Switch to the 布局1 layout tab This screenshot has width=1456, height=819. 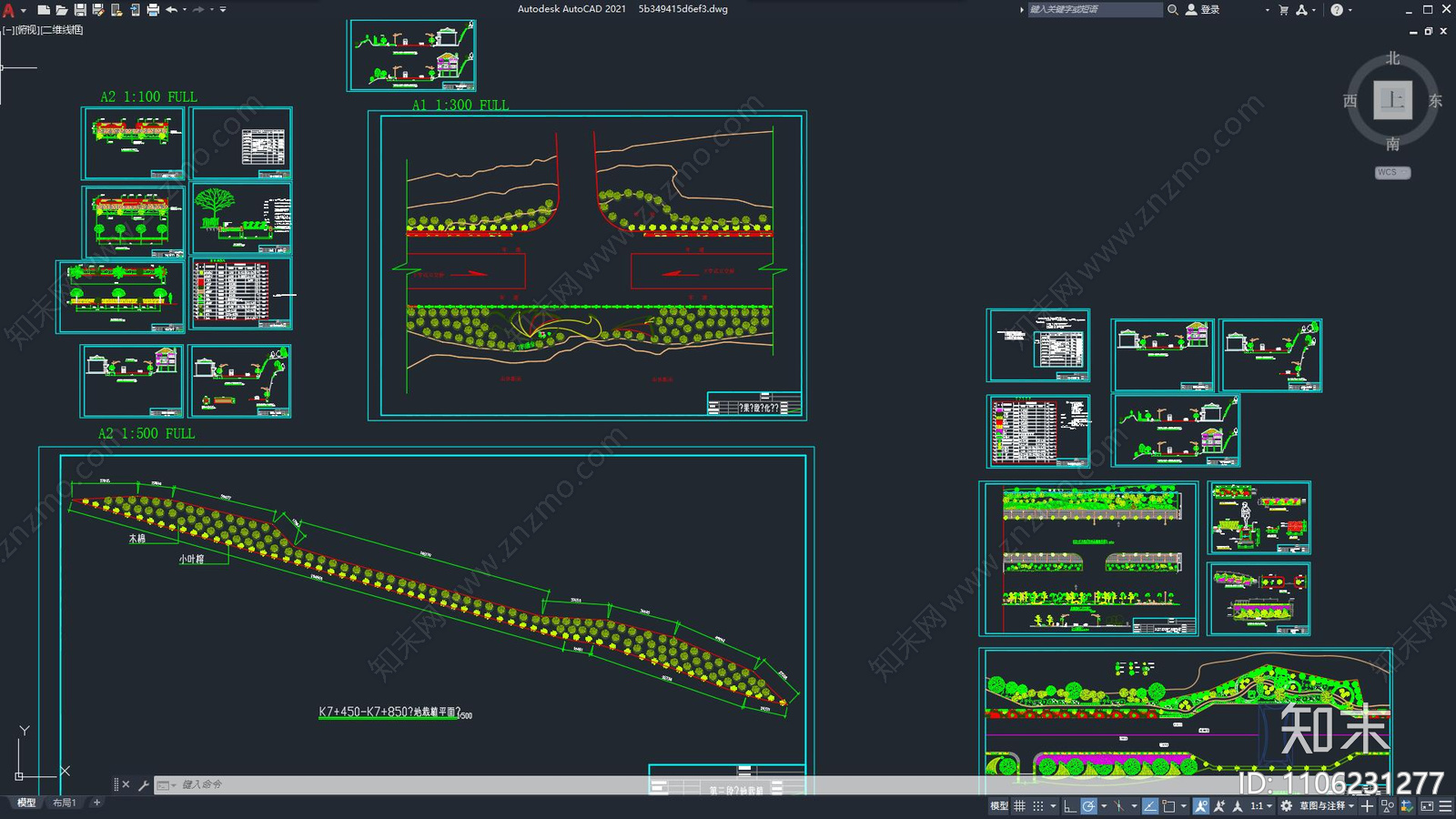pyautogui.click(x=64, y=803)
